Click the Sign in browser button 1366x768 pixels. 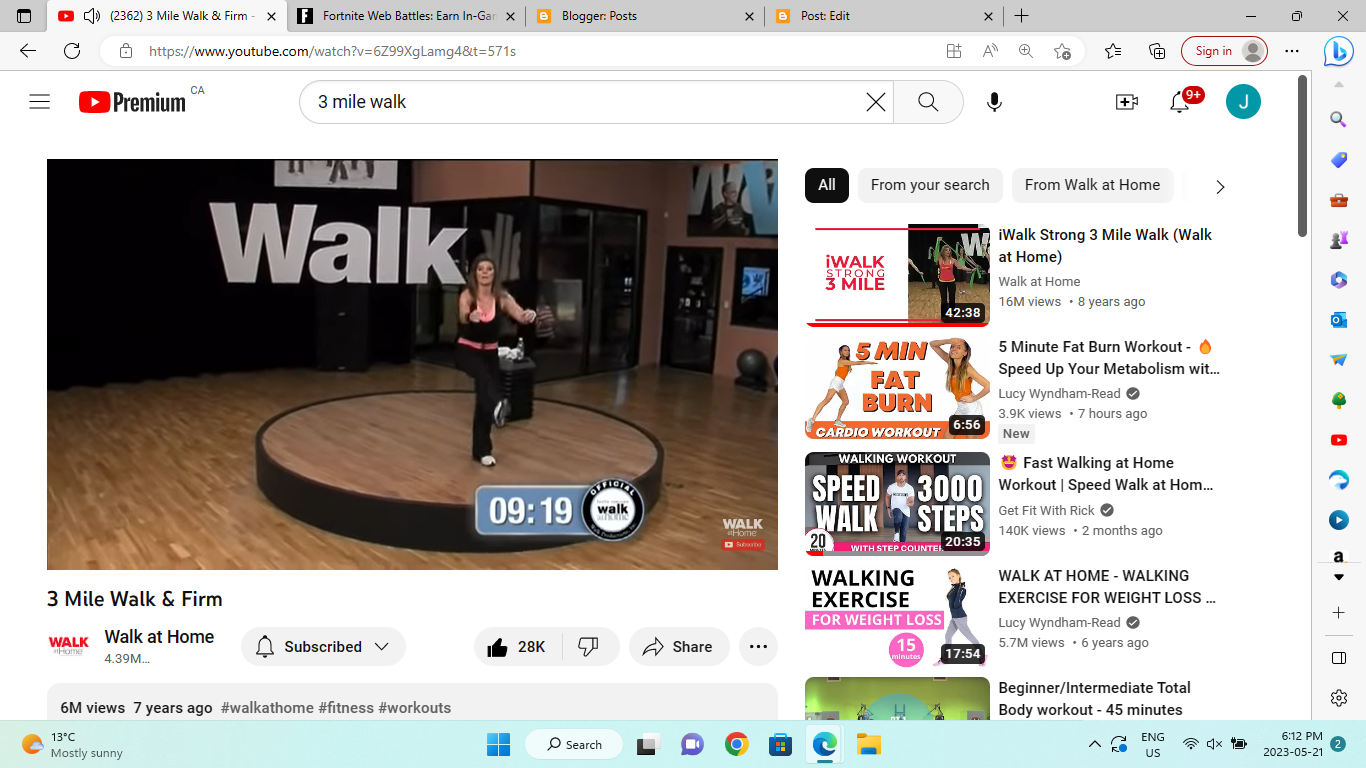coord(1224,51)
